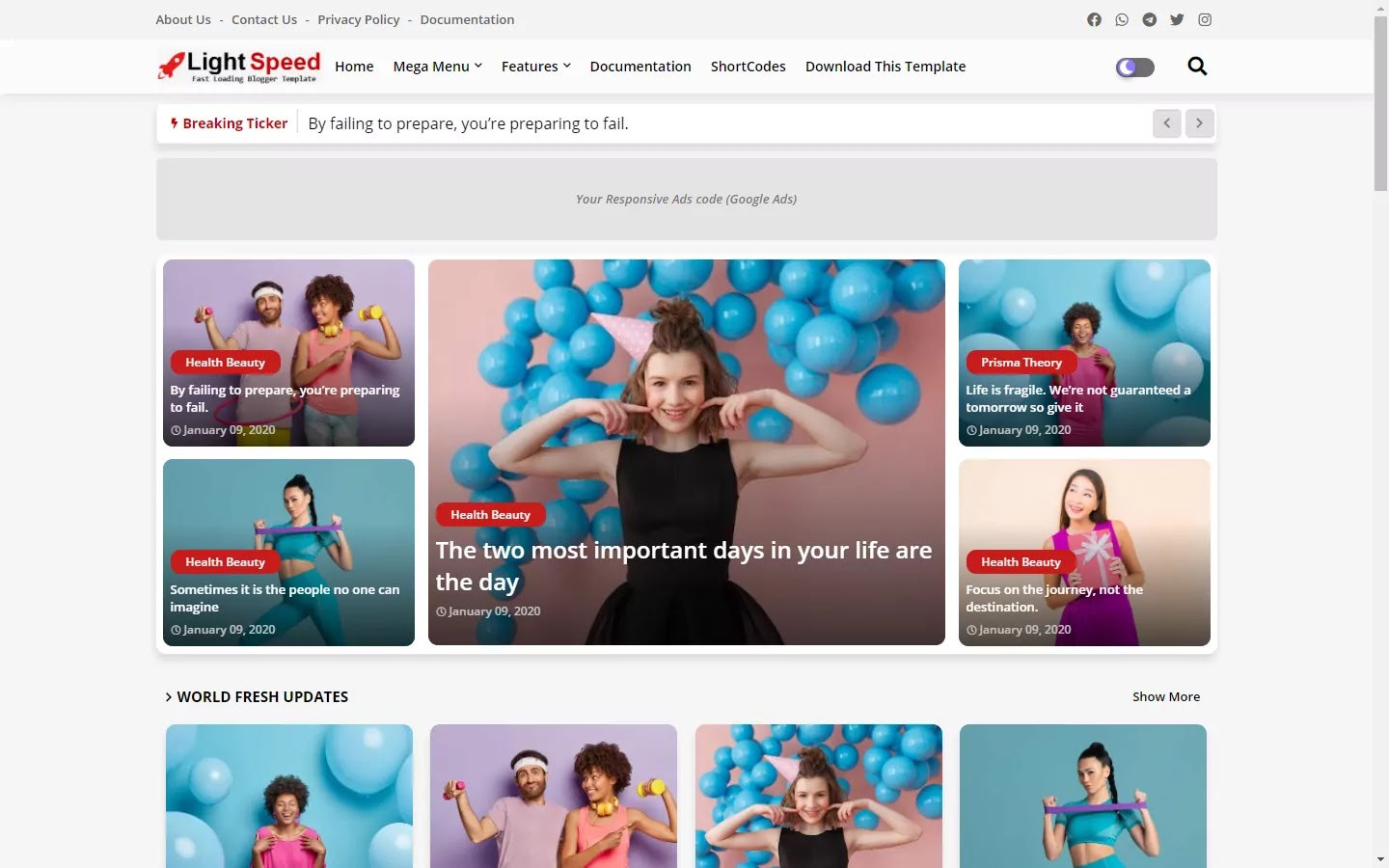Viewport: 1389px width, 868px height.
Task: Open the Facebook social icon
Action: pyautogui.click(x=1094, y=19)
